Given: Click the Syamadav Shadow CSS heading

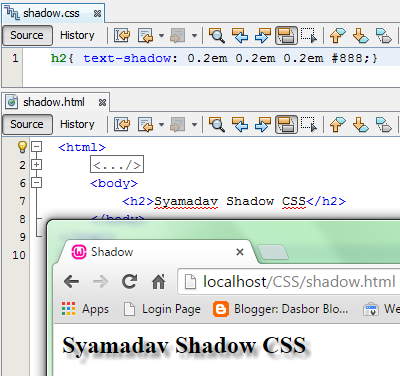Looking at the screenshot, I should pos(184,345).
